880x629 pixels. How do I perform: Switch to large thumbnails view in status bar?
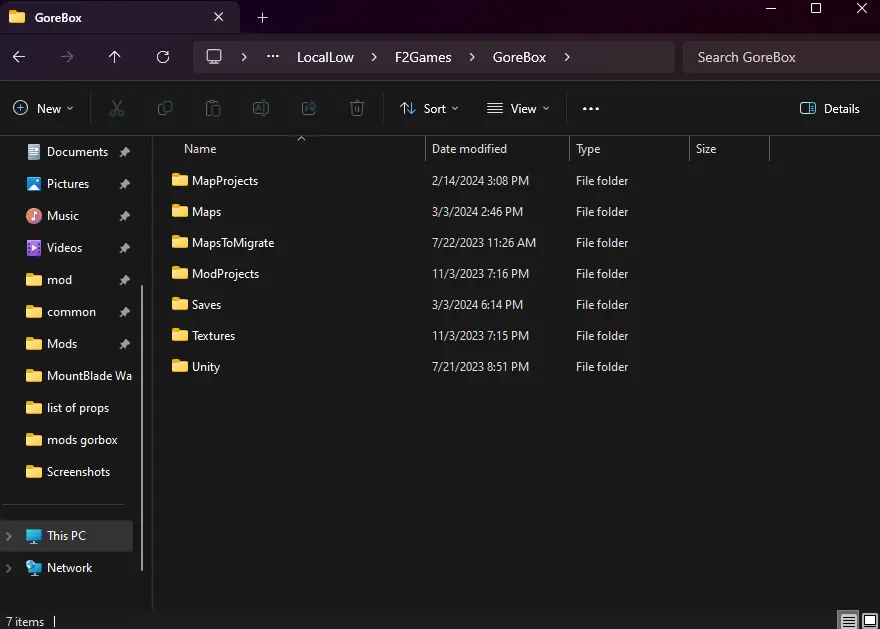point(869,621)
